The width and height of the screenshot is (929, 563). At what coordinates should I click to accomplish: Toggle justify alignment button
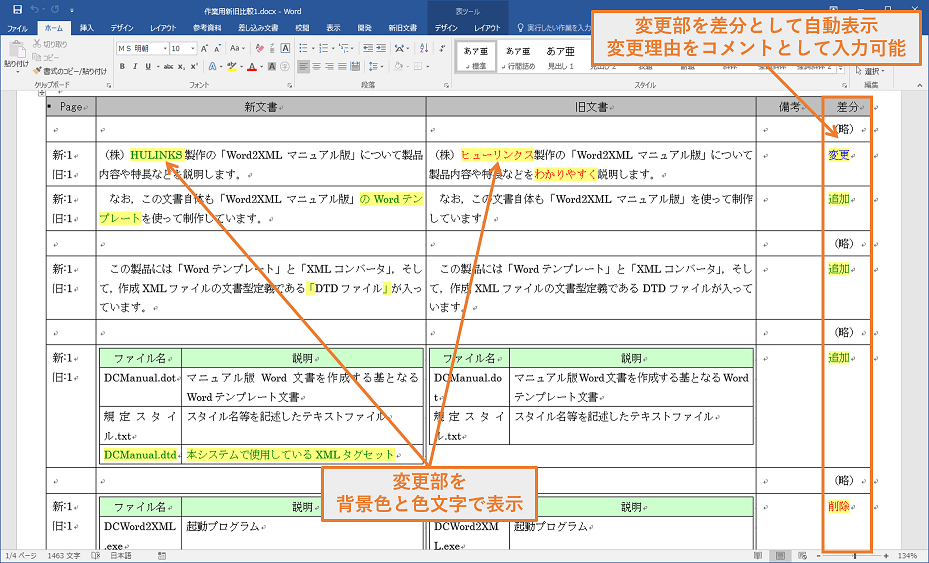point(342,66)
